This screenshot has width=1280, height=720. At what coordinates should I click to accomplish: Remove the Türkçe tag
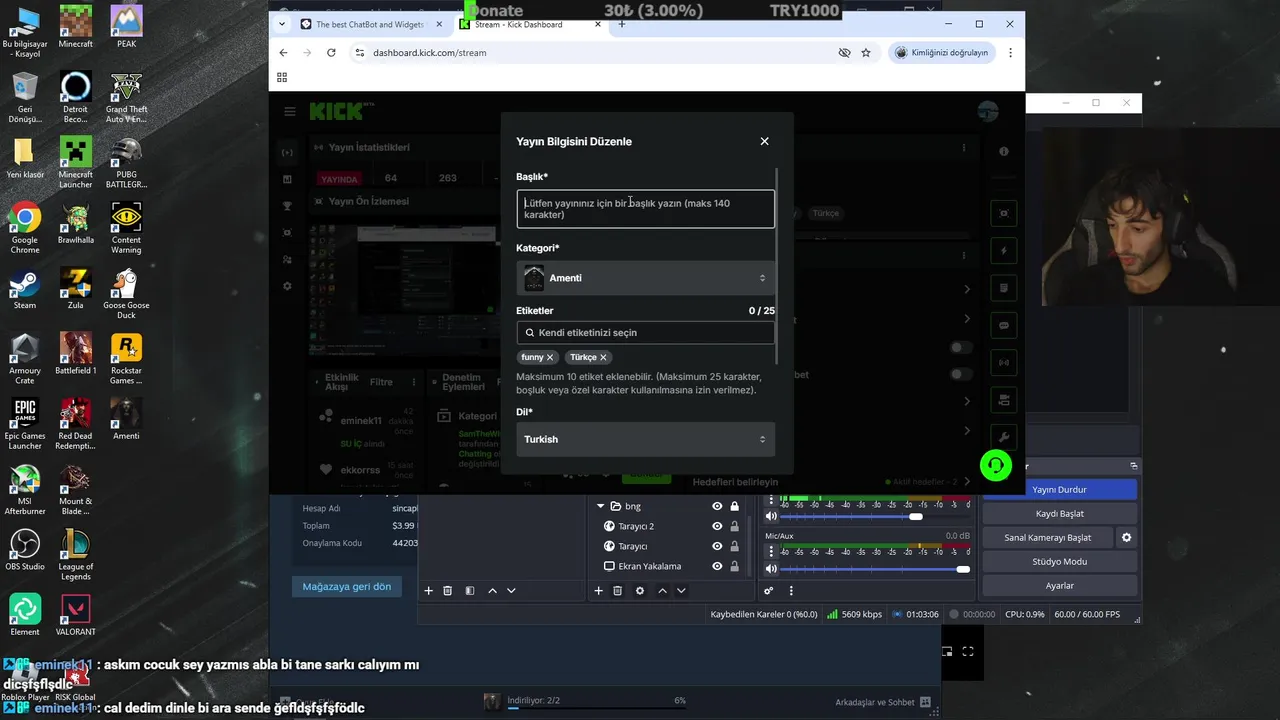tap(603, 357)
